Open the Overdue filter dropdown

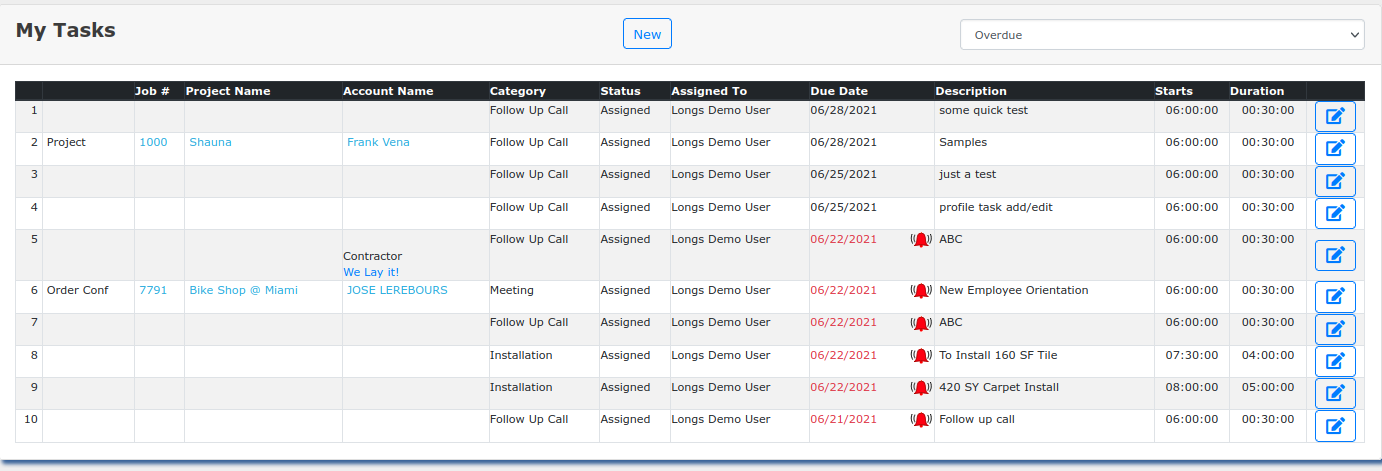1162,35
